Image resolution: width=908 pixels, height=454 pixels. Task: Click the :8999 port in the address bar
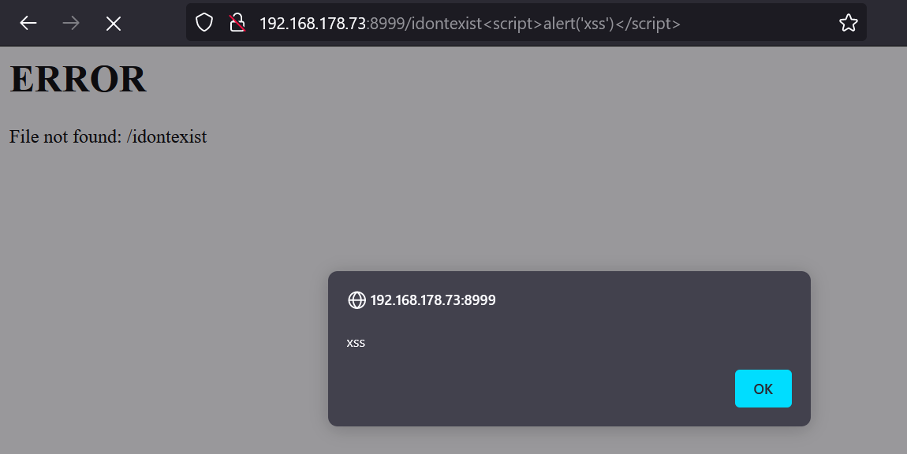[386, 23]
